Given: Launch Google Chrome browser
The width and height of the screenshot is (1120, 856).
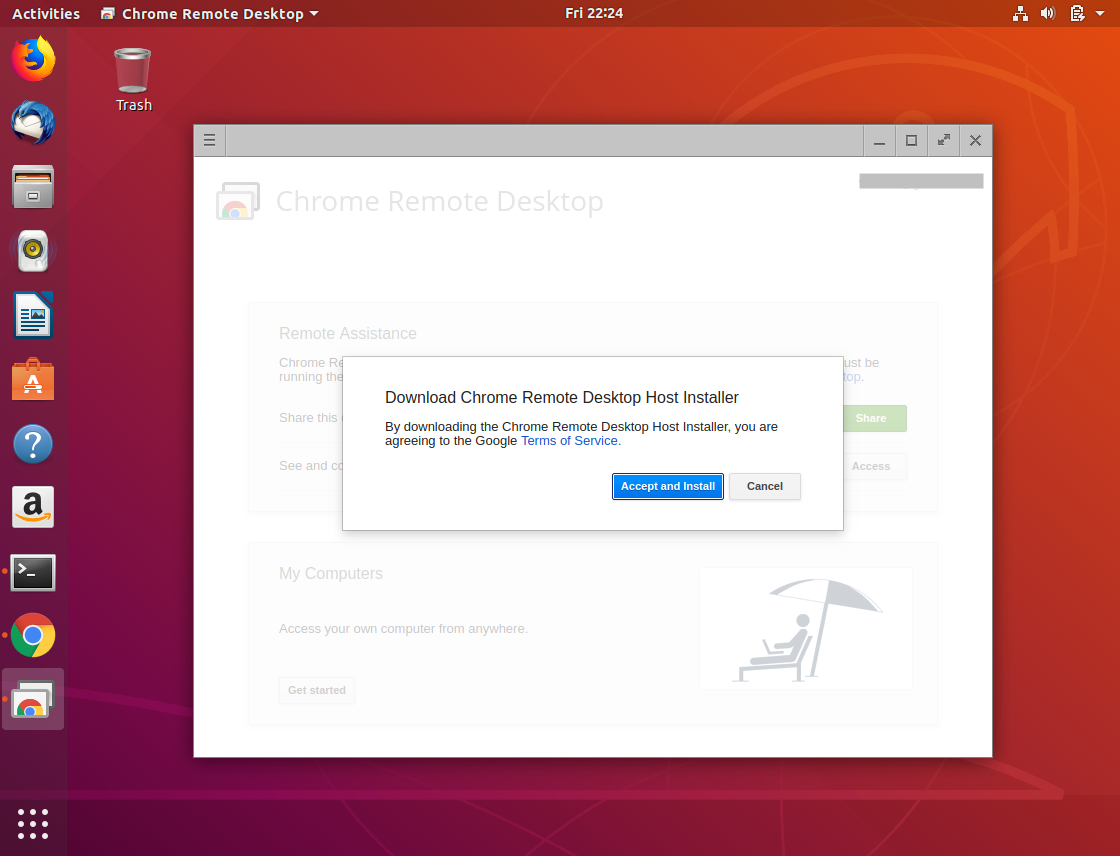Looking at the screenshot, I should (32, 635).
